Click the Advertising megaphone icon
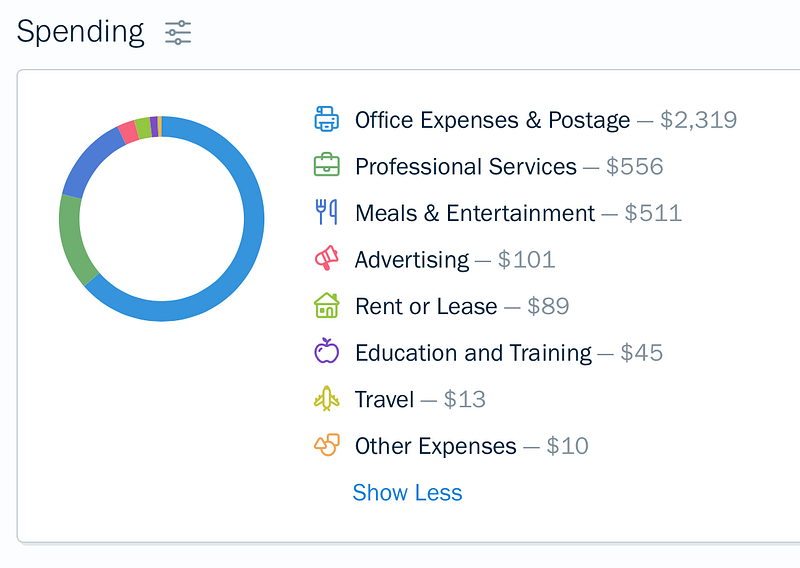Image resolution: width=800 pixels, height=568 pixels. pyautogui.click(x=327, y=258)
